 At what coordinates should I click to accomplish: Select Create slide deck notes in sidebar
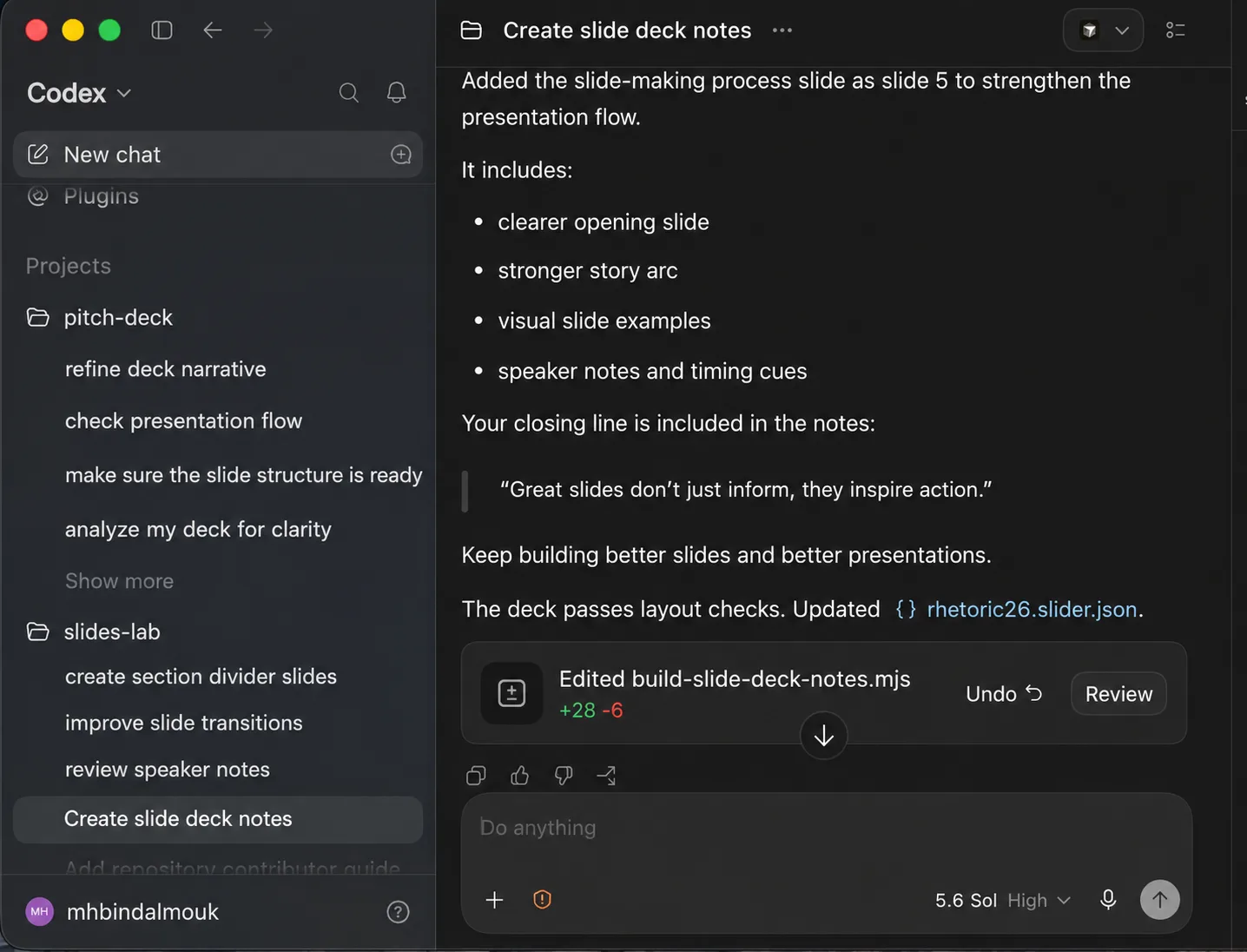(x=217, y=819)
